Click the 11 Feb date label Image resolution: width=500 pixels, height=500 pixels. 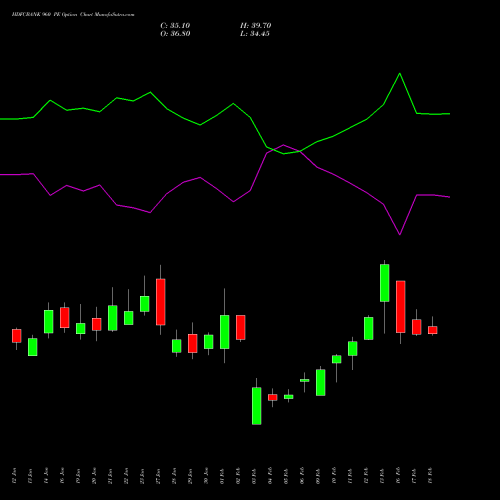(x=350, y=476)
